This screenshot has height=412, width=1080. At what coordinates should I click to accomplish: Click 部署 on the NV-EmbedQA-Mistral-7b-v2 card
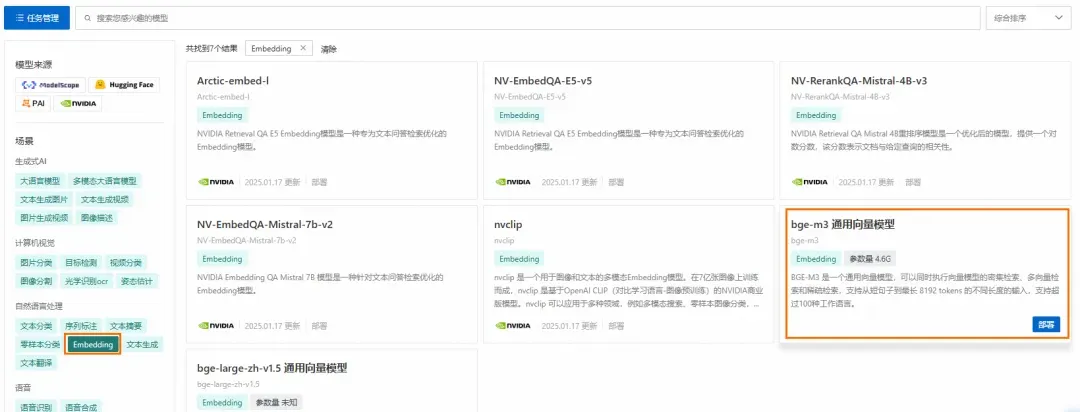click(x=319, y=326)
